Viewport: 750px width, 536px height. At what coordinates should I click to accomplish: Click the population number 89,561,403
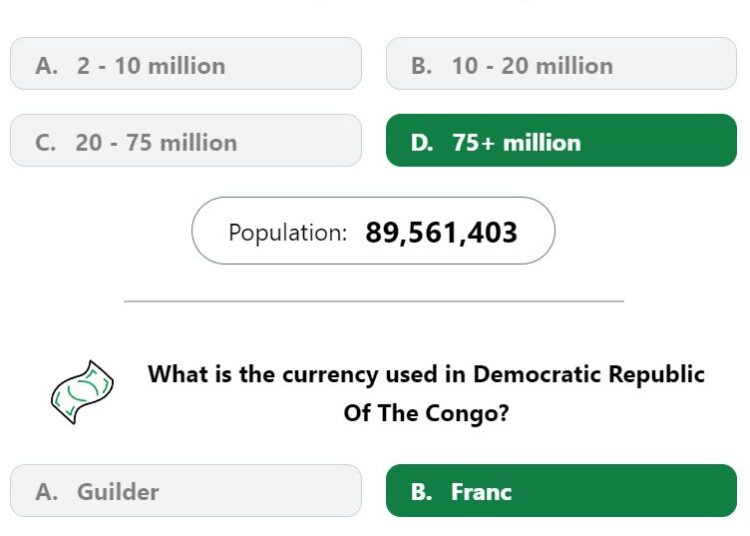[441, 233]
